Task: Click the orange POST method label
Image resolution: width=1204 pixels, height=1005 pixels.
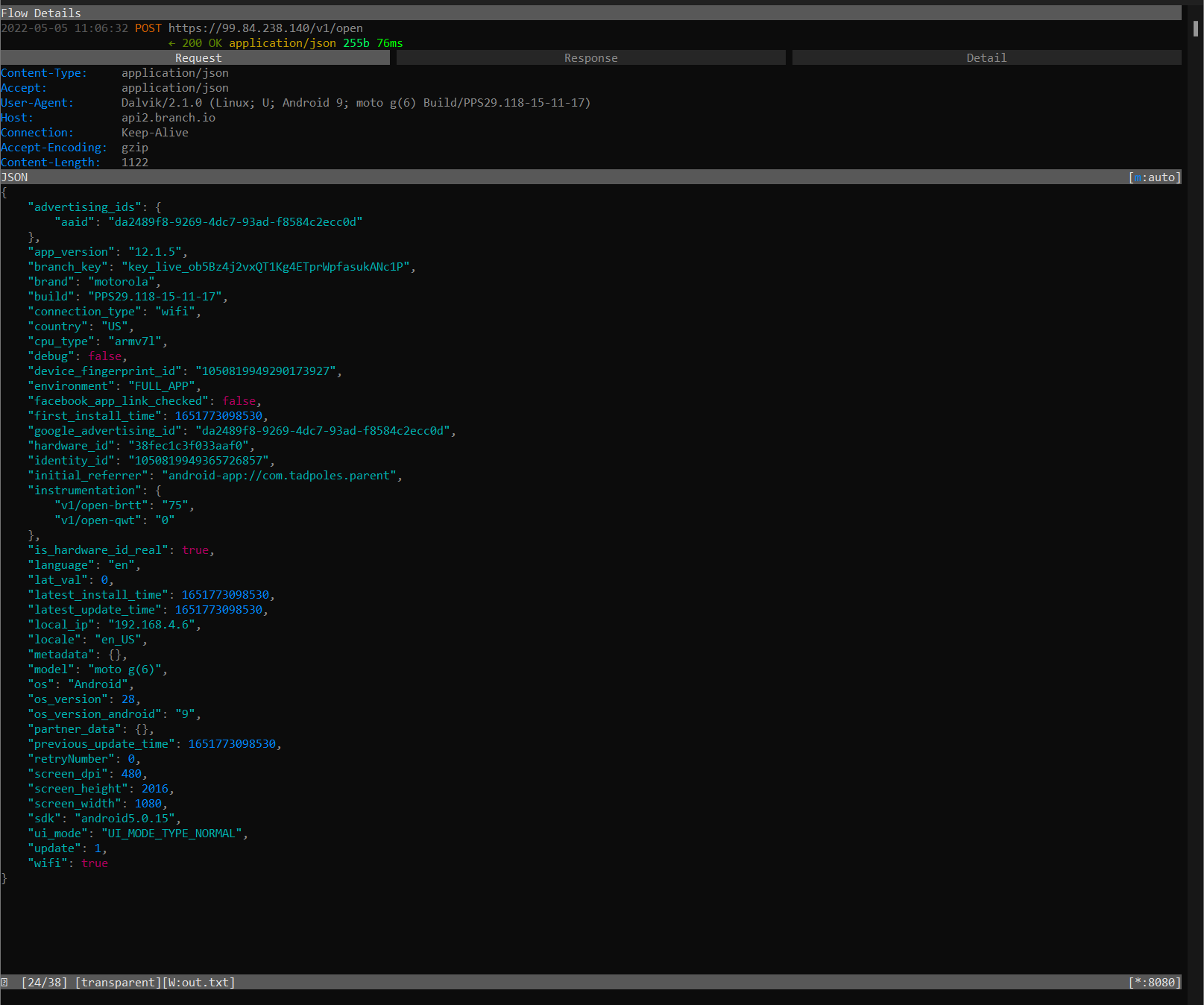Action: click(148, 28)
